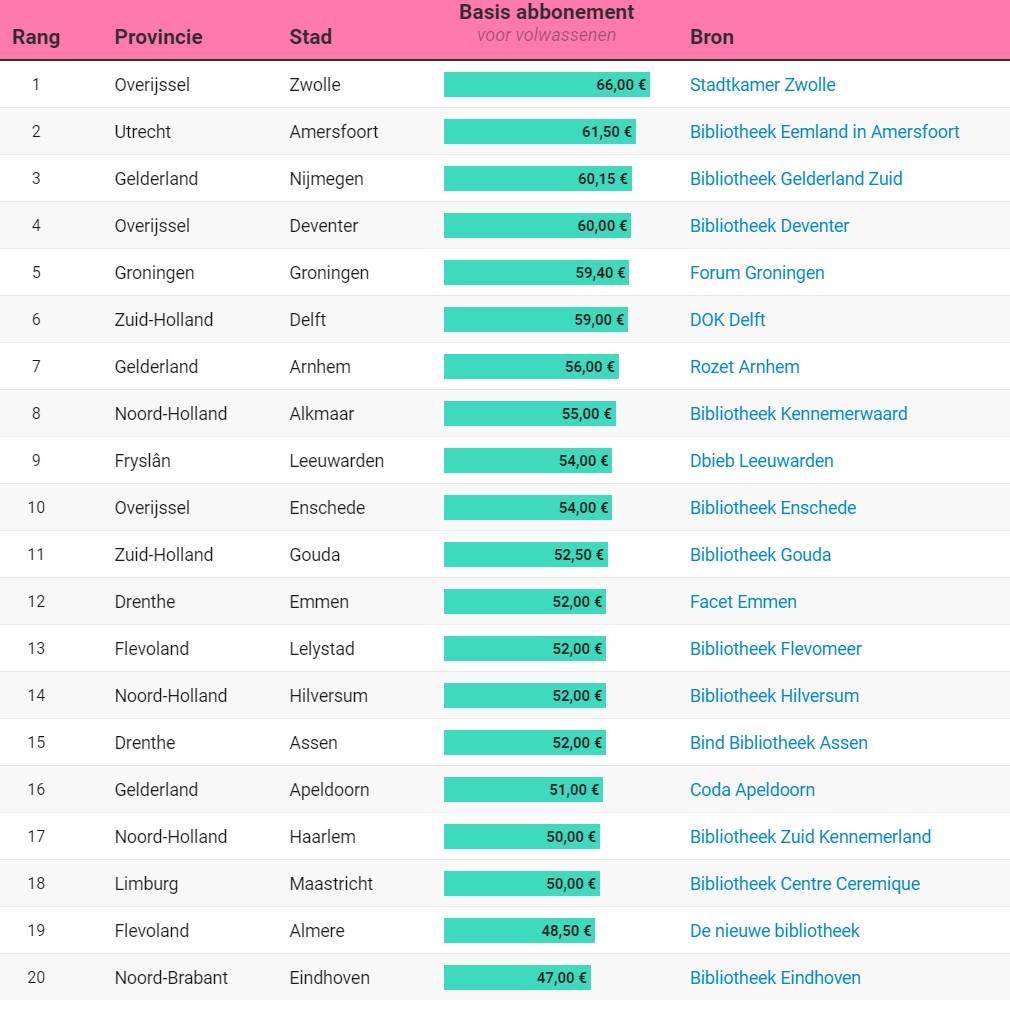Screen dimensions: 1010x1016
Task: Open the Rozet Arnhem link
Action: tap(744, 367)
